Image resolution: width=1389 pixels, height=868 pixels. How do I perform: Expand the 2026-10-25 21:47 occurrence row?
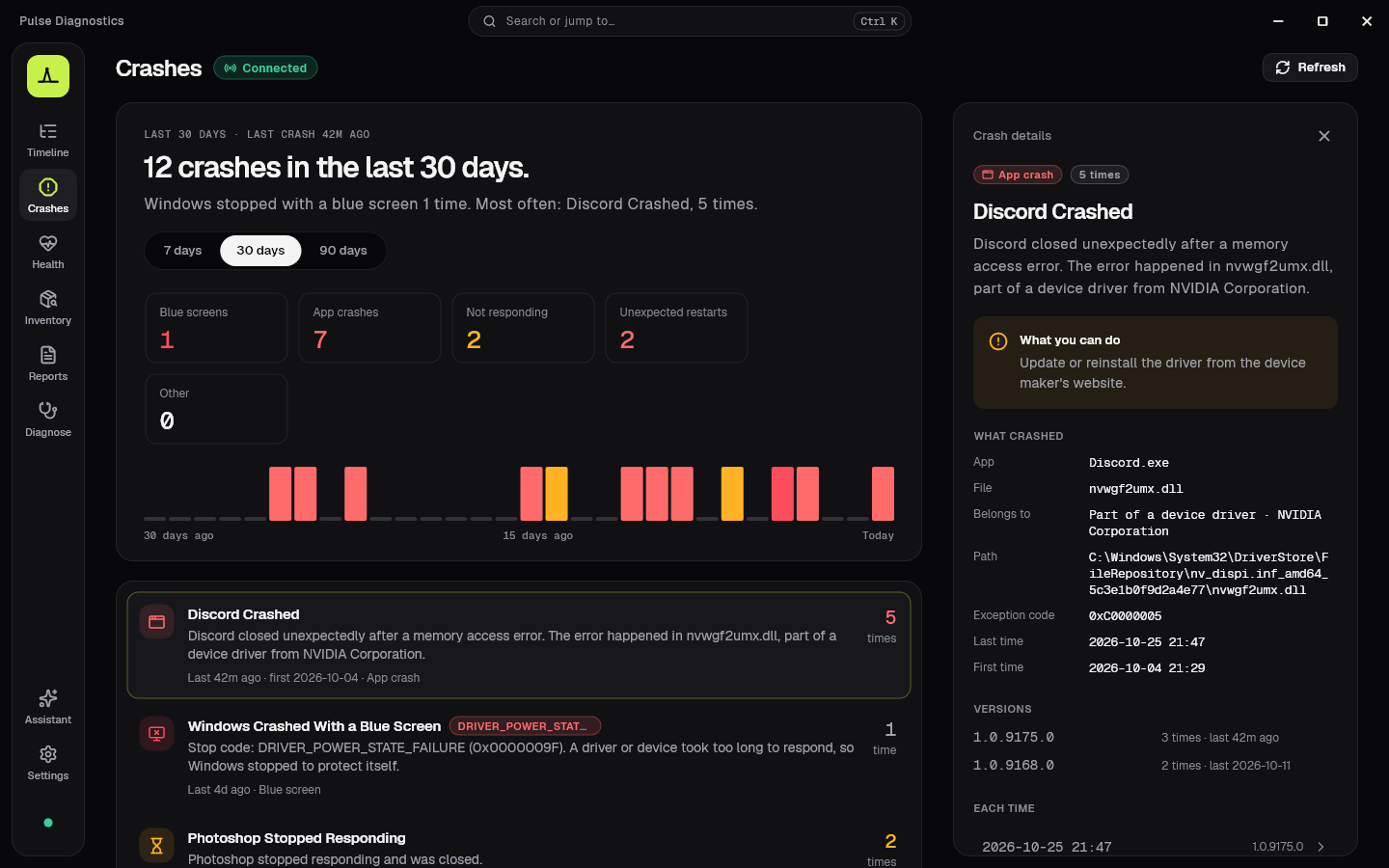tap(1155, 847)
